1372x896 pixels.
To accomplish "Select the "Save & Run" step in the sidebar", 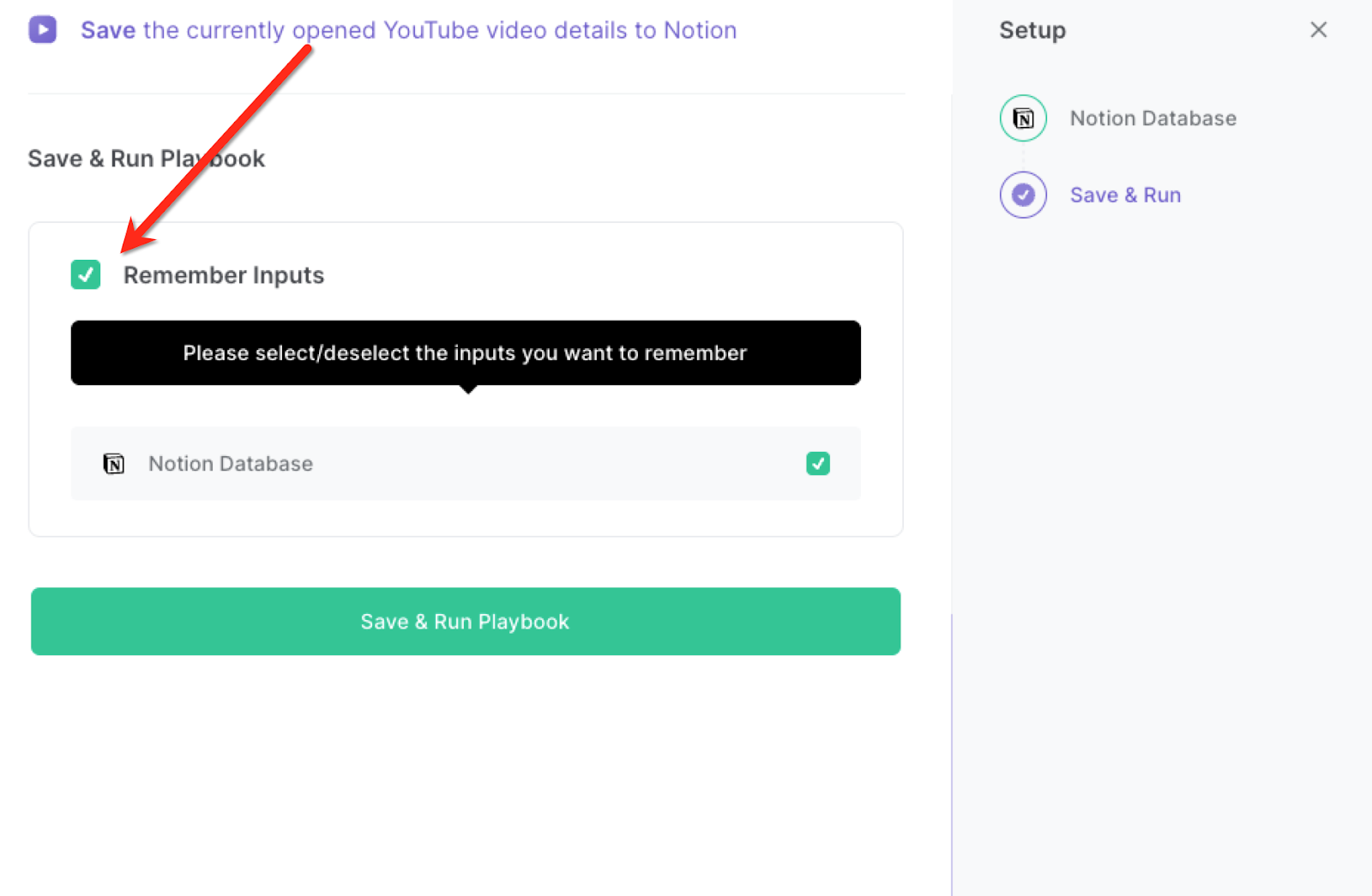I will click(x=1125, y=195).
